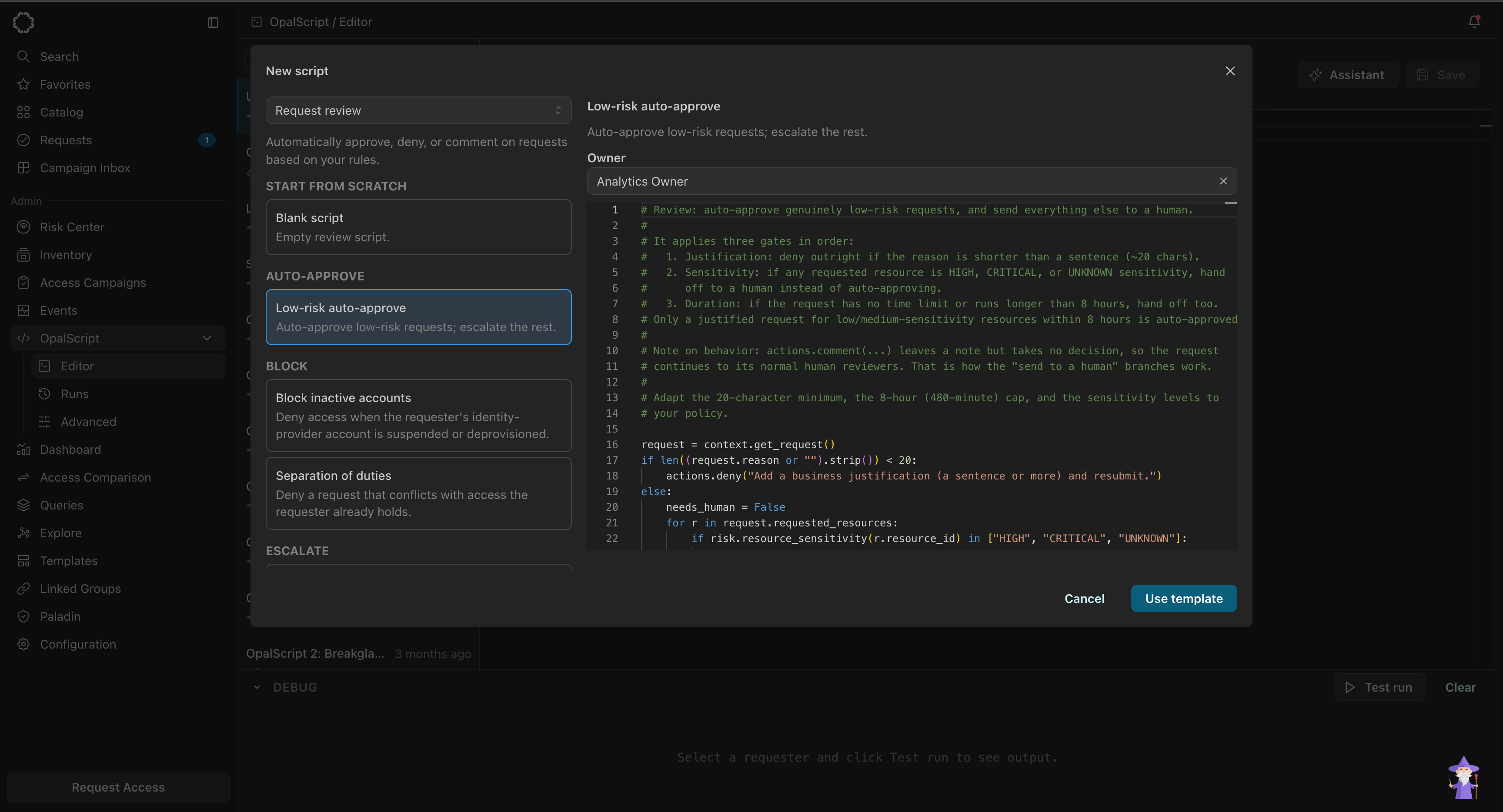Open the Editor sidebar item

point(128,366)
